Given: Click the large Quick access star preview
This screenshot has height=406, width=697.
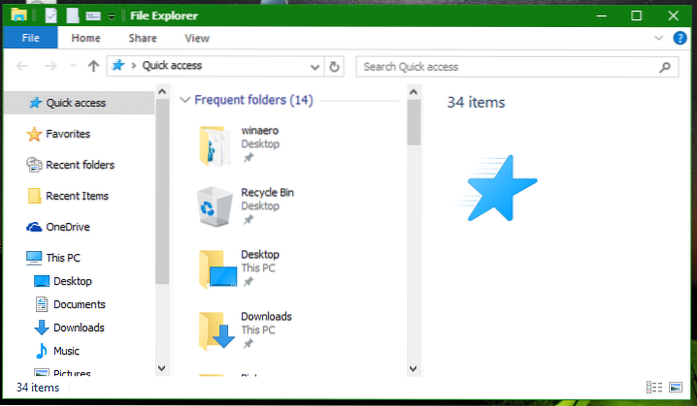Looking at the screenshot, I should click(x=498, y=188).
